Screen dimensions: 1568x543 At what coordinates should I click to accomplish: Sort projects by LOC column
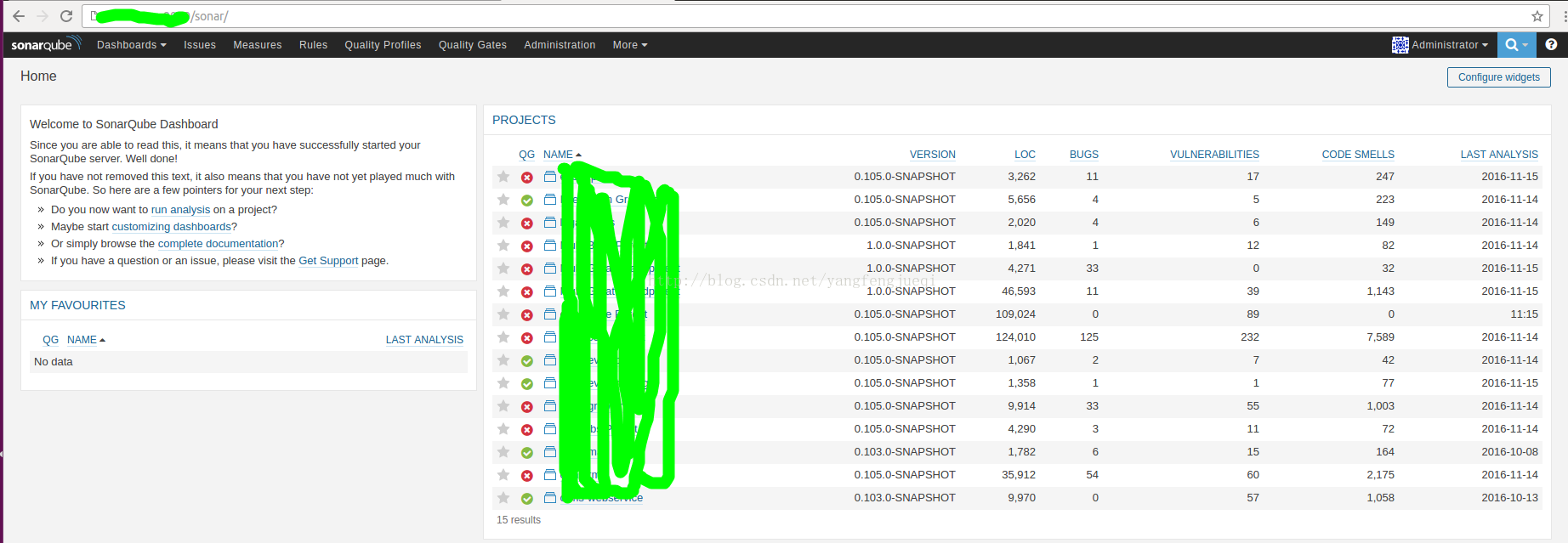point(1025,155)
